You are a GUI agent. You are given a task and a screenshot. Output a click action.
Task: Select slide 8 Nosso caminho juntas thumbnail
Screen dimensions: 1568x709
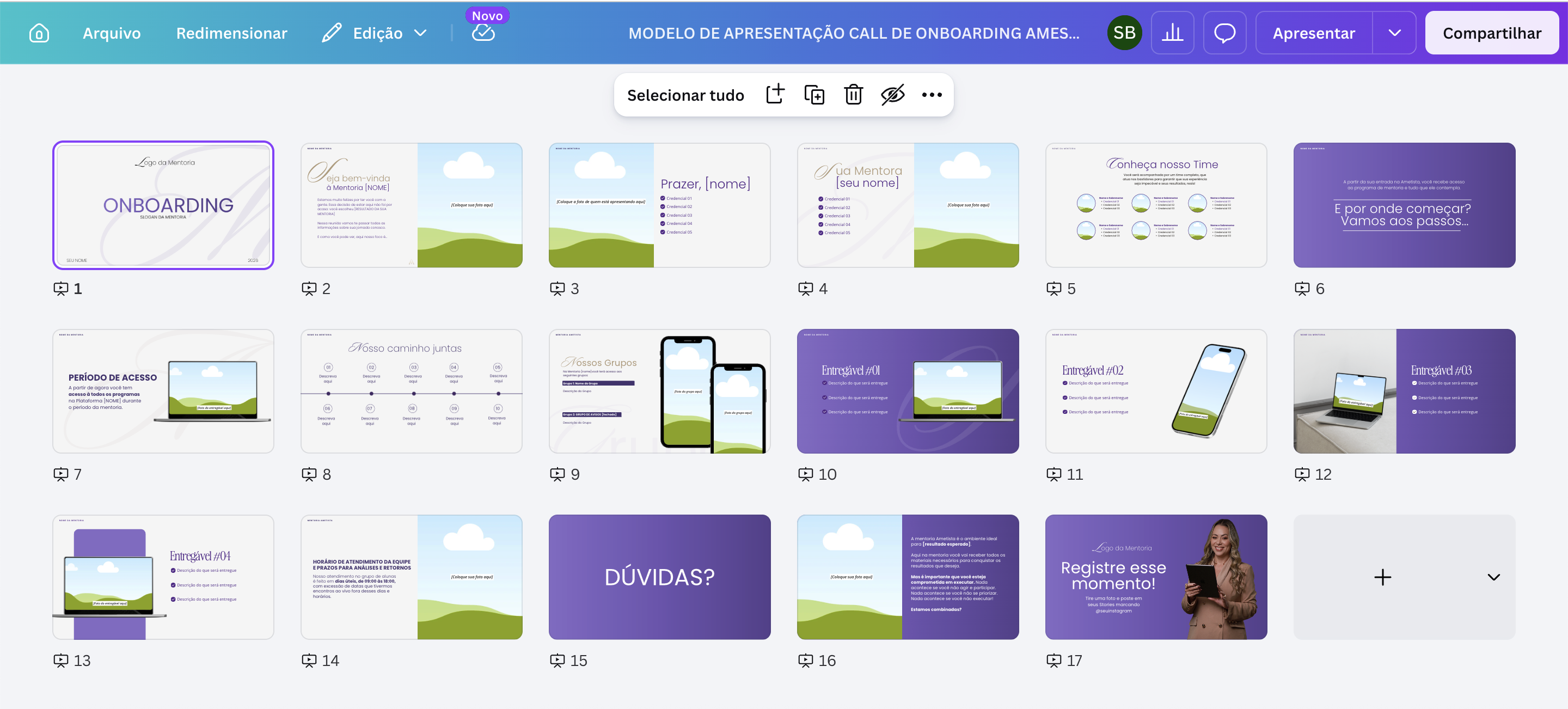pyautogui.click(x=412, y=392)
